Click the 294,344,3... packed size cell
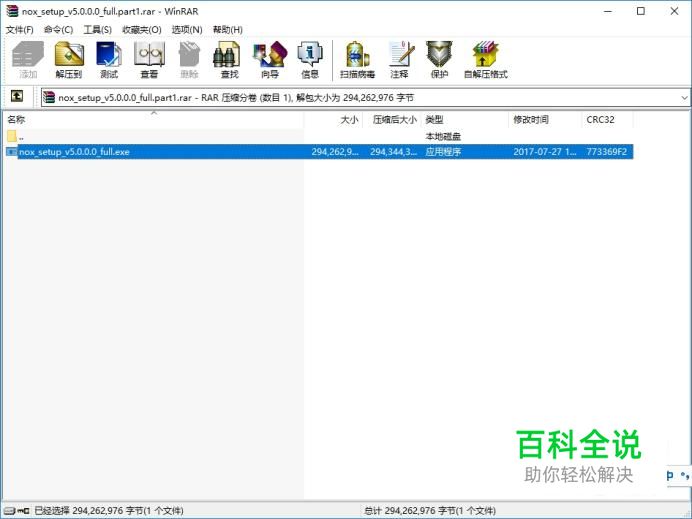This screenshot has width=692, height=519. point(393,152)
